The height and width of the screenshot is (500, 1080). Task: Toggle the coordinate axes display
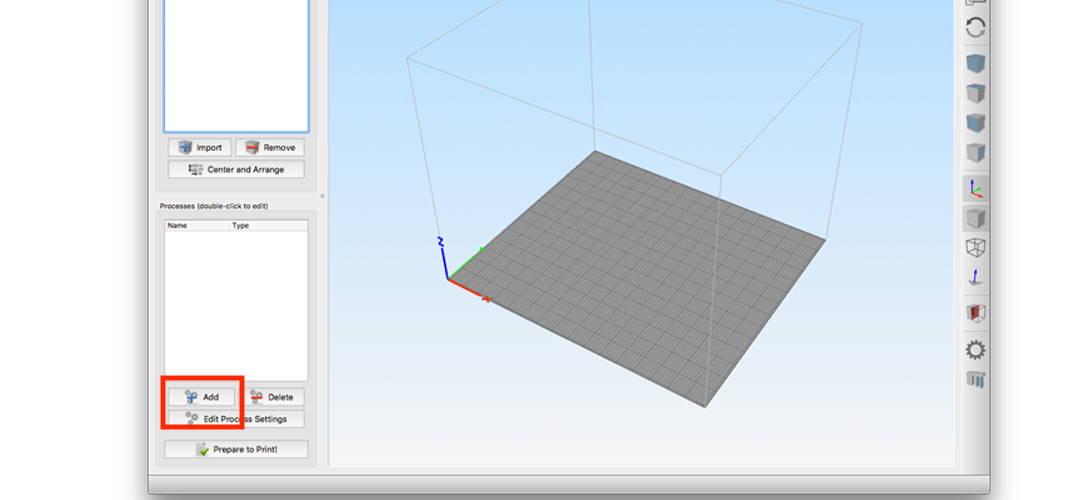[x=975, y=188]
